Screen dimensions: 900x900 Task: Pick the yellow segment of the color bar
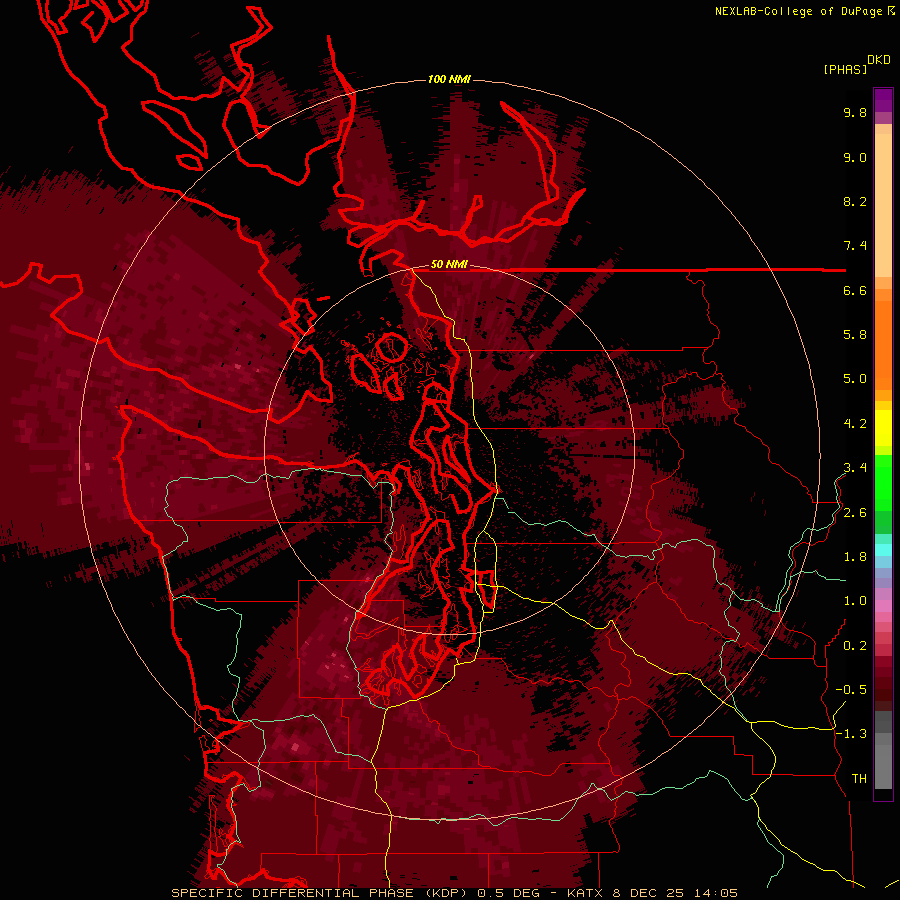(883, 428)
